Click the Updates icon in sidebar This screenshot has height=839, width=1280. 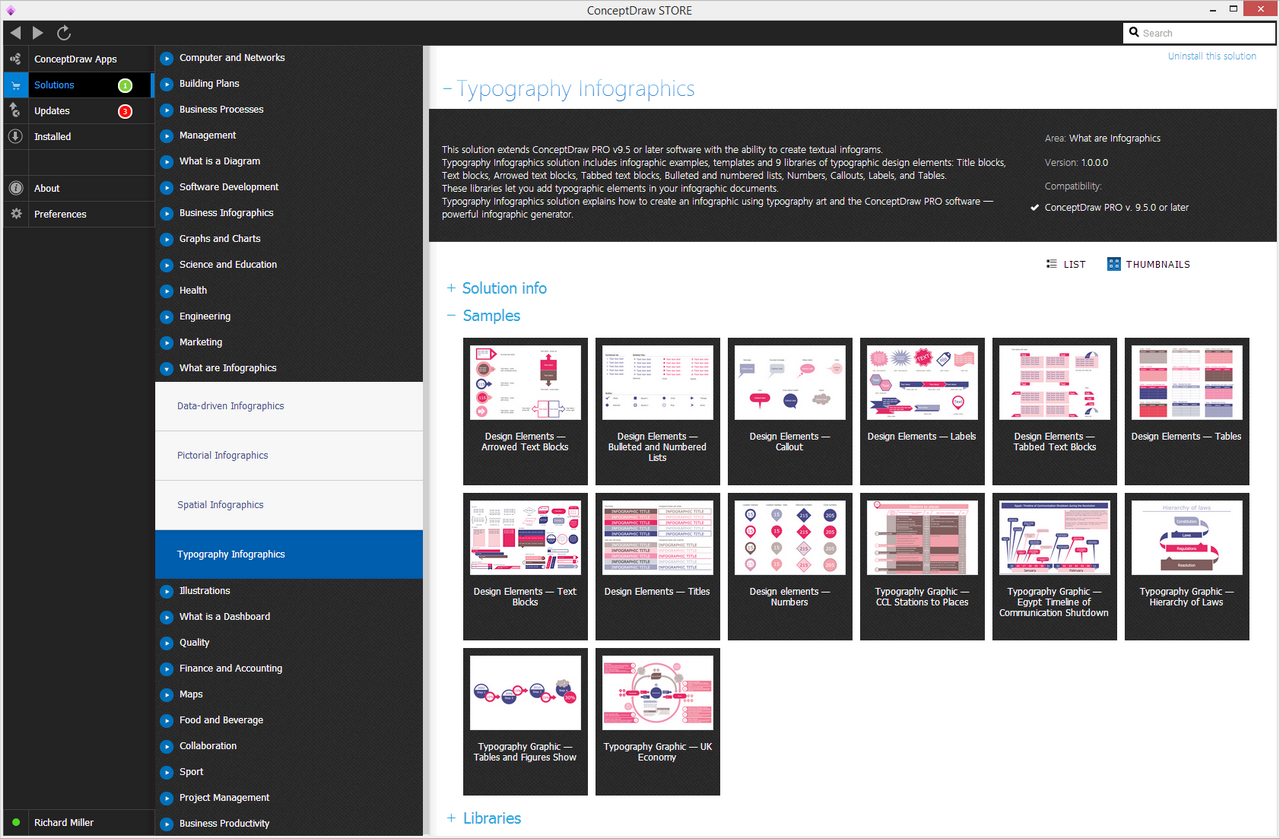pyautogui.click(x=15, y=111)
